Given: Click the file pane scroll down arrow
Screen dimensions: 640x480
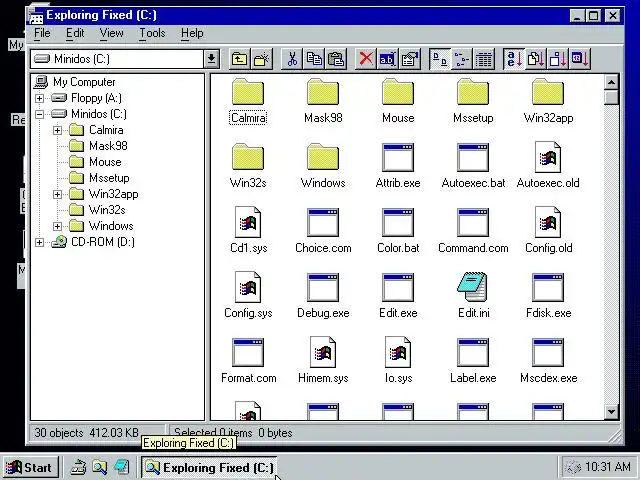Looking at the screenshot, I should [x=611, y=411].
